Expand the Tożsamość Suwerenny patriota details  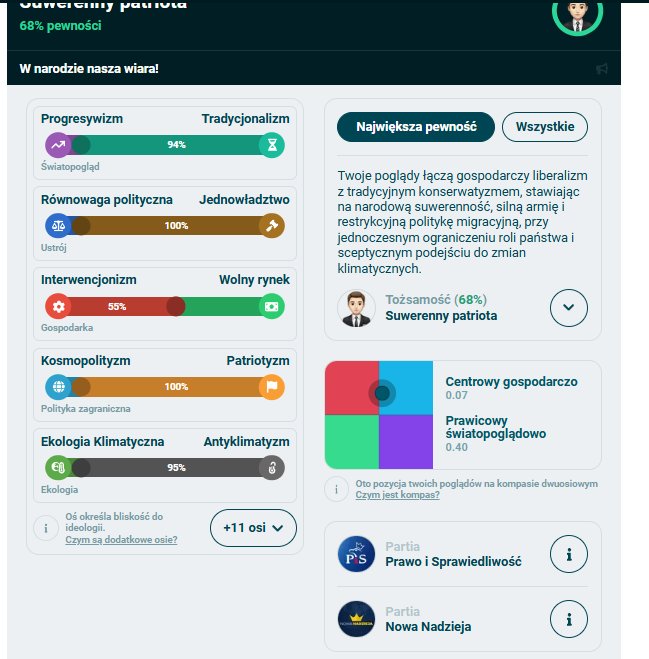pyautogui.click(x=569, y=308)
